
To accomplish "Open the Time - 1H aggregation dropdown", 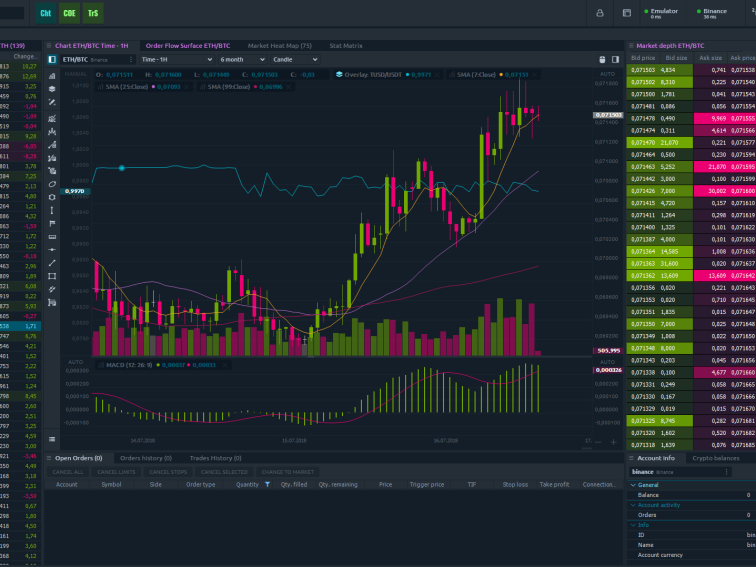I will (176, 59).
